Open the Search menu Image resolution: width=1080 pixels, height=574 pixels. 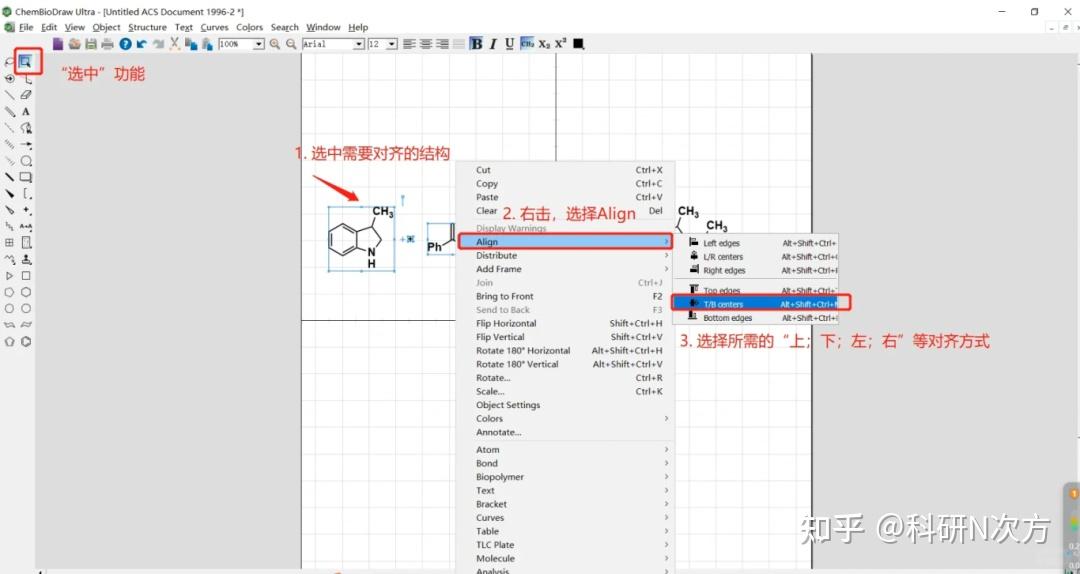click(x=284, y=28)
